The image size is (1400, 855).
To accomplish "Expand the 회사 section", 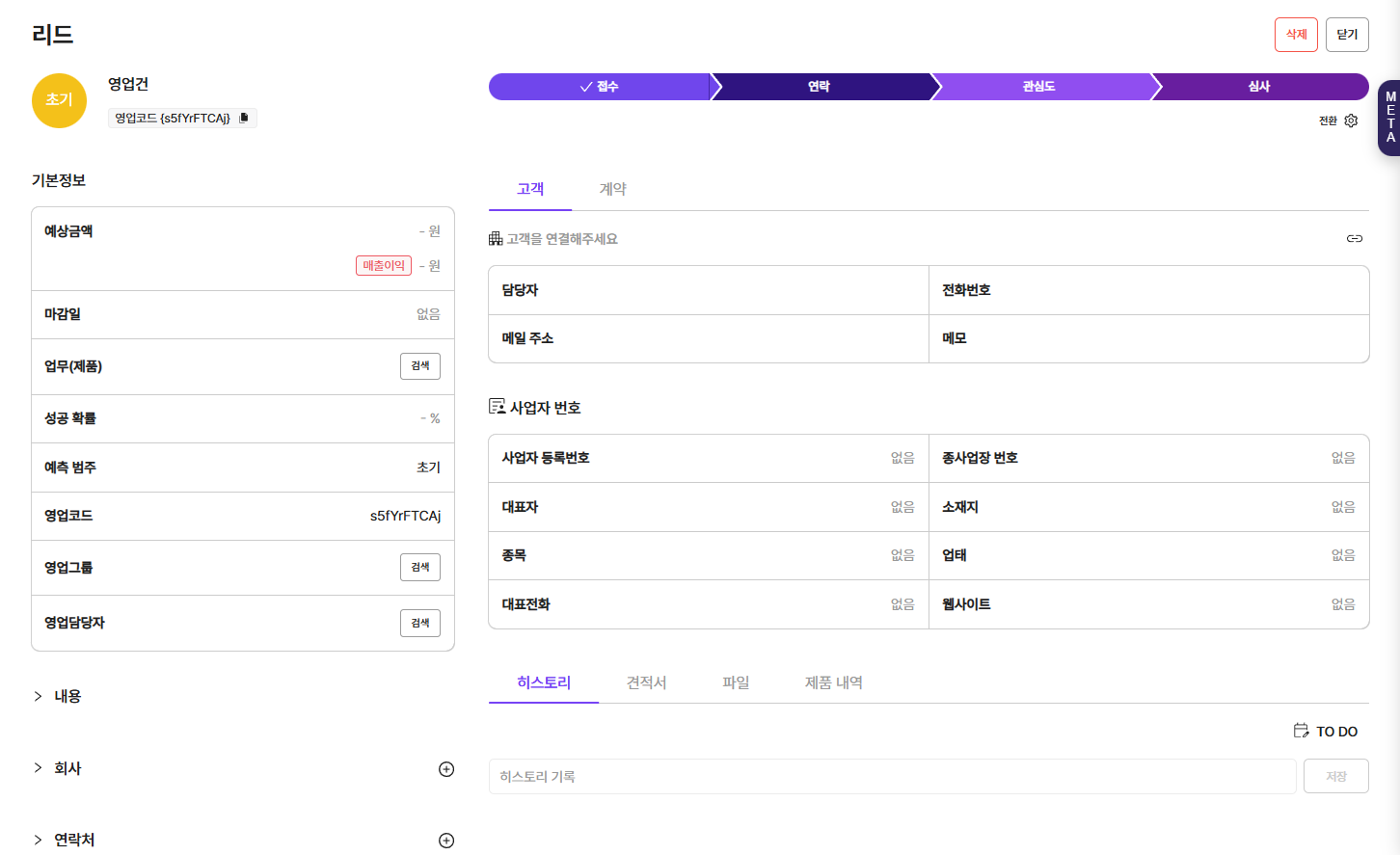I will tap(39, 768).
